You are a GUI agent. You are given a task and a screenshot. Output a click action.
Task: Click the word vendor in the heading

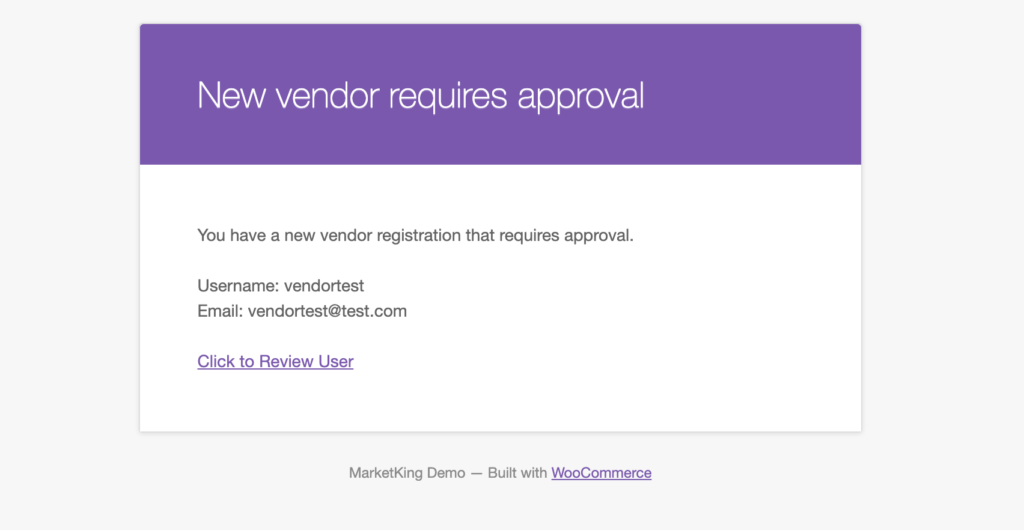click(327, 95)
